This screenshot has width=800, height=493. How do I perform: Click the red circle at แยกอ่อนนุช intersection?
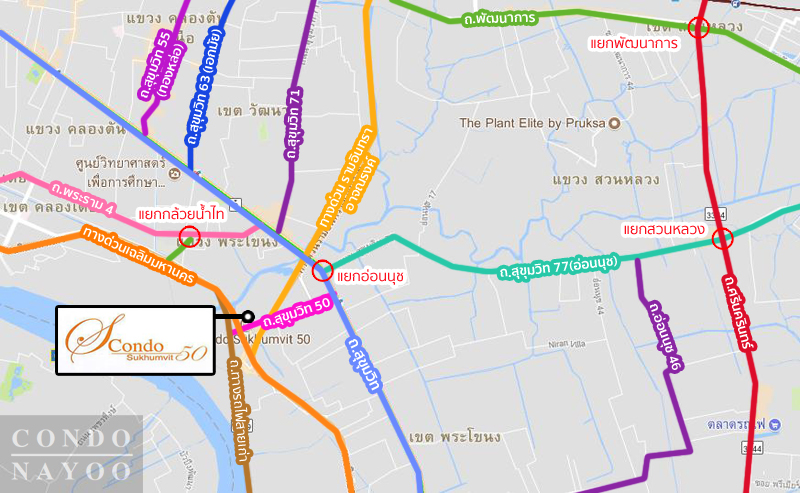[x=322, y=270]
